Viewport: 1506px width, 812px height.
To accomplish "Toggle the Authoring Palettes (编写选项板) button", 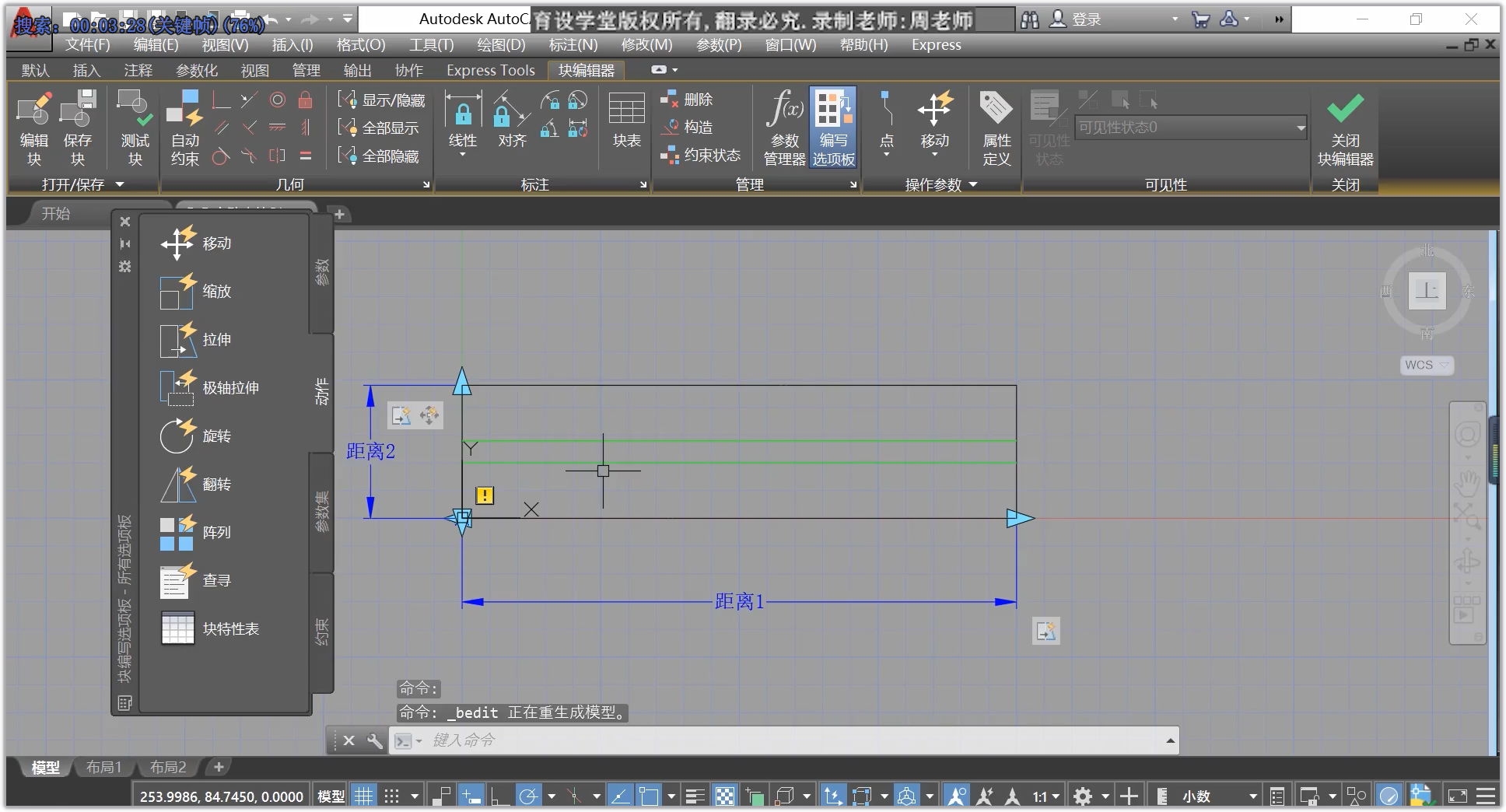I will (x=833, y=127).
